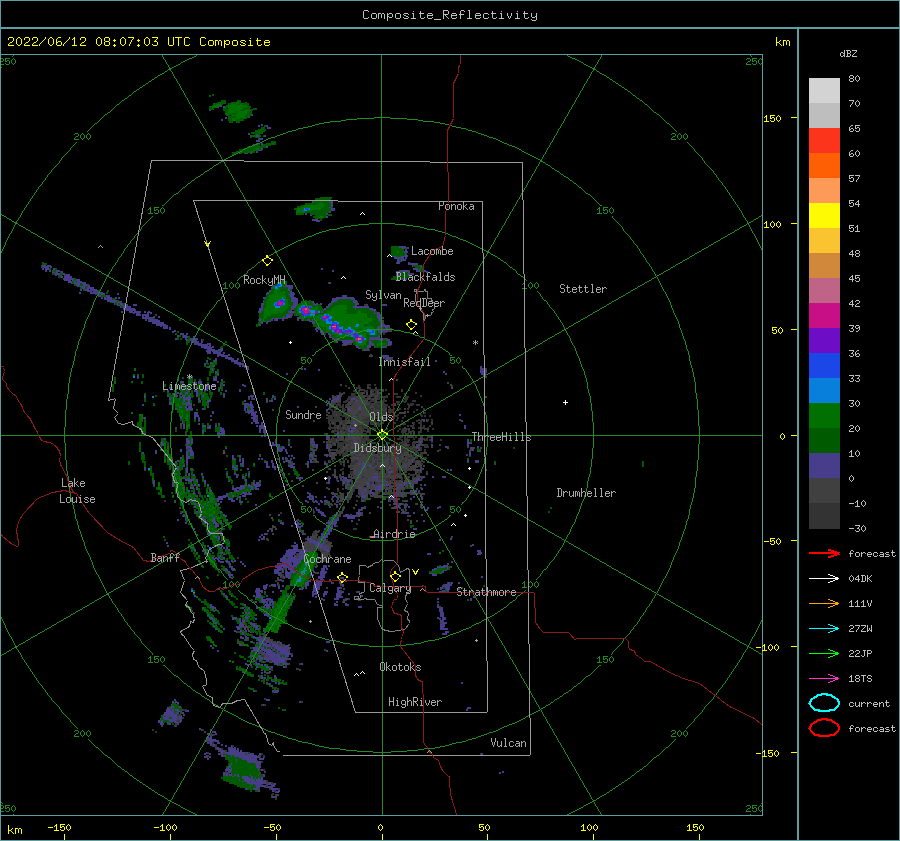Pick the green swatch below 30 dBZ
Viewport: 900px width, 841px height.
pos(824,416)
